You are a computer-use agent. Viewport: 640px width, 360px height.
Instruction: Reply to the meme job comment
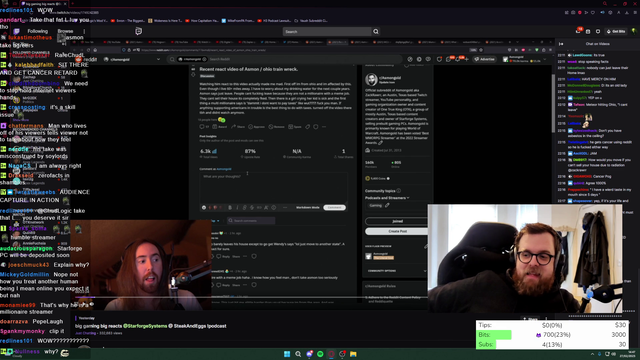223,285
